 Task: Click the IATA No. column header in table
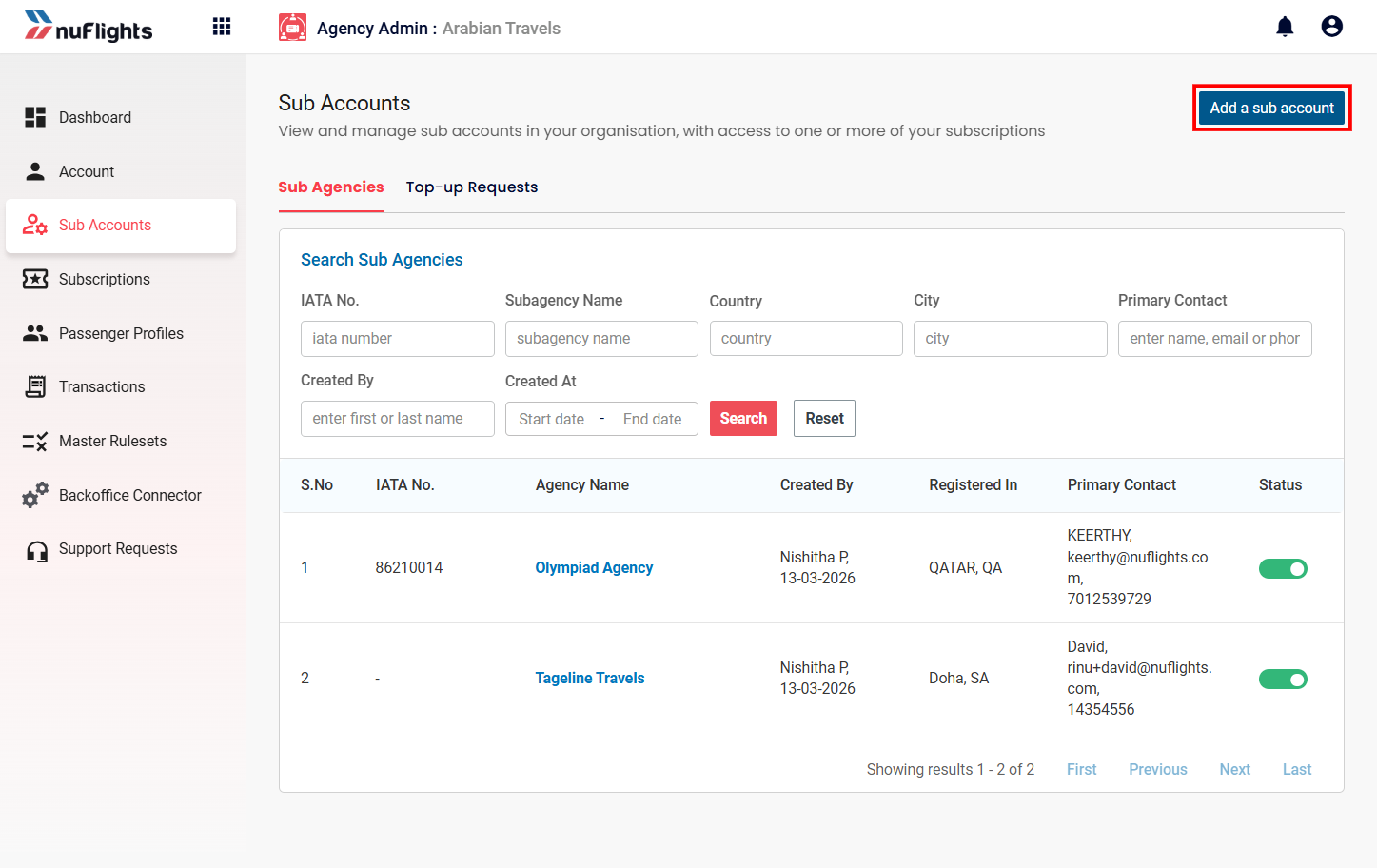(404, 484)
